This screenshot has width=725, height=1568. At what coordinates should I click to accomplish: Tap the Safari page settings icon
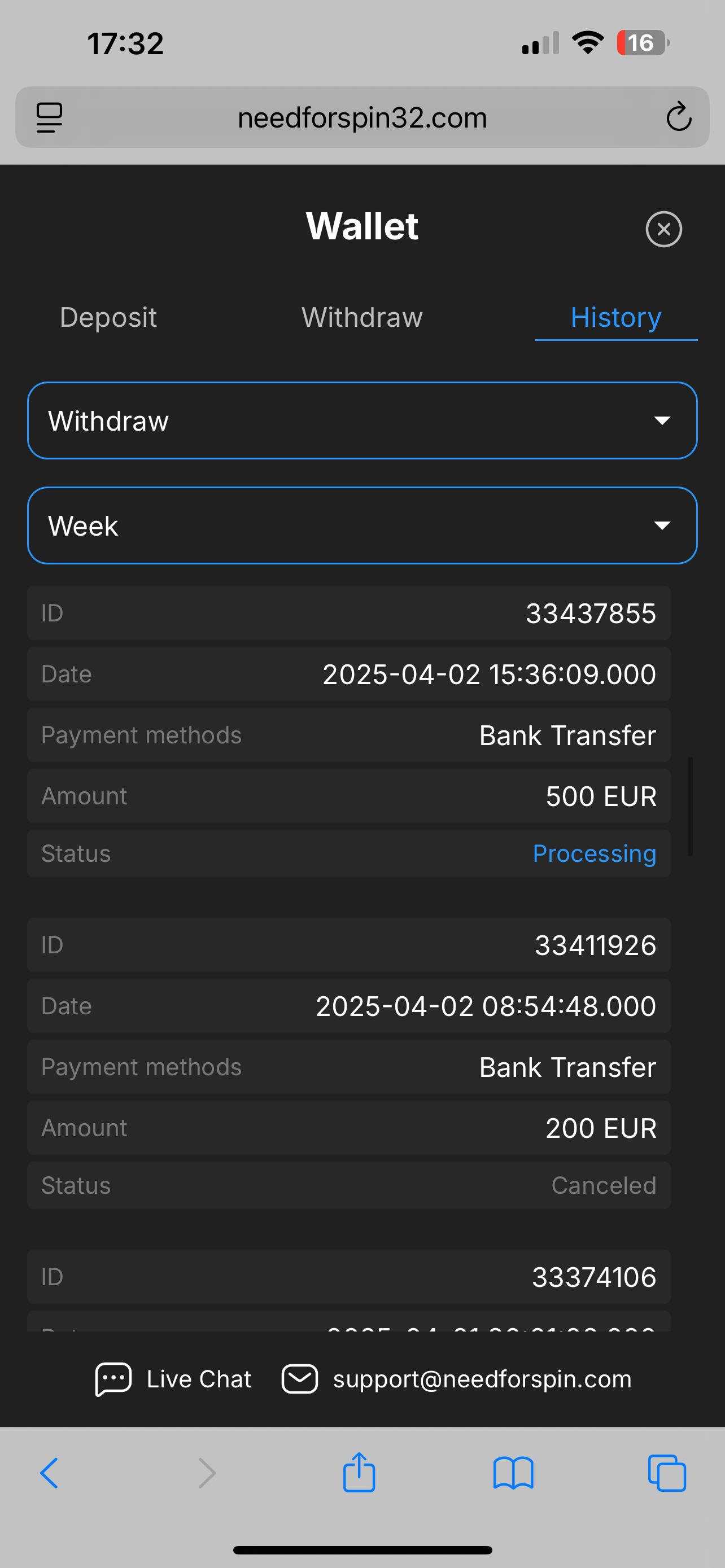(x=49, y=117)
